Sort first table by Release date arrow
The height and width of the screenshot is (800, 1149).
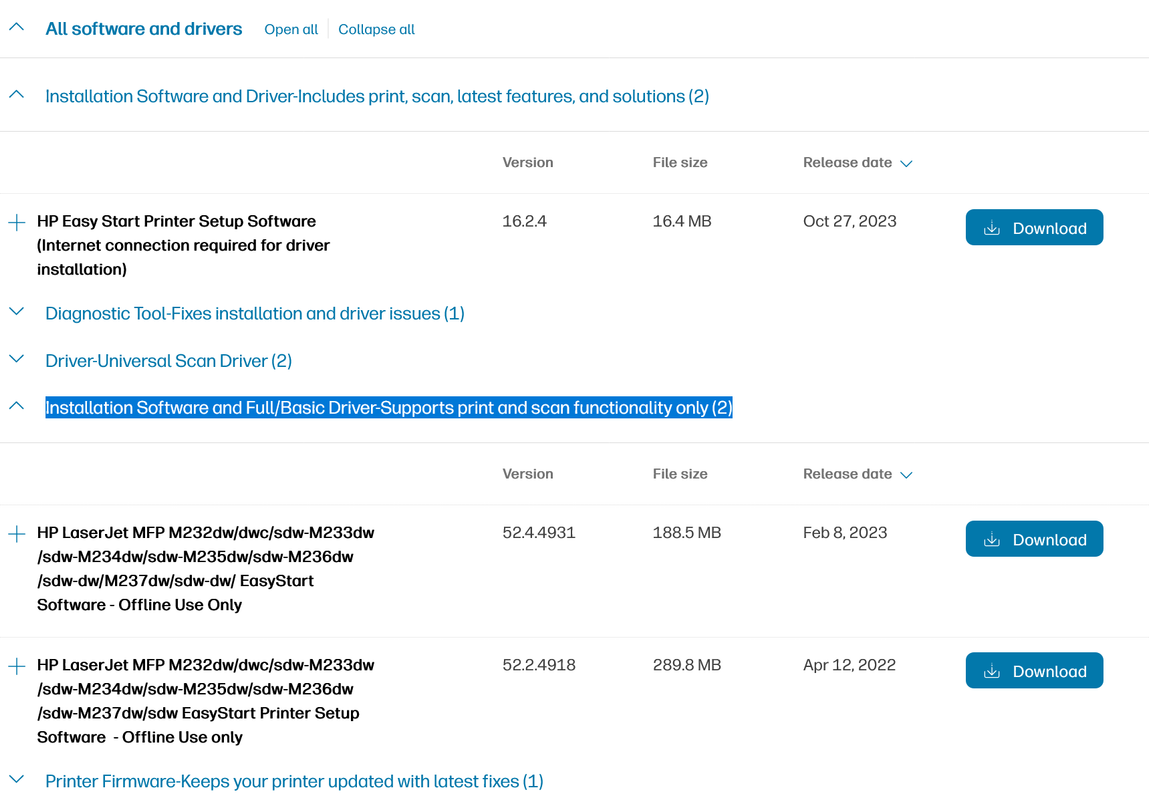[906, 163]
